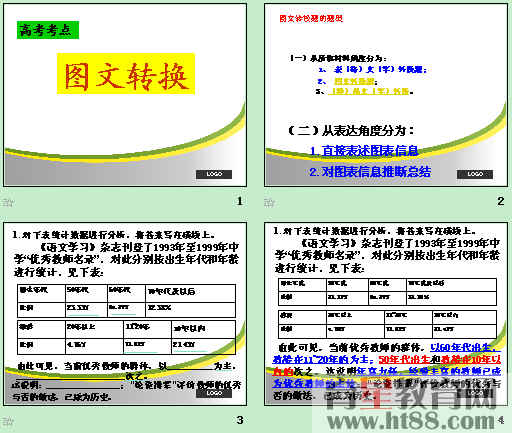Select the yellow 图文转换 title box

click(x=126, y=73)
